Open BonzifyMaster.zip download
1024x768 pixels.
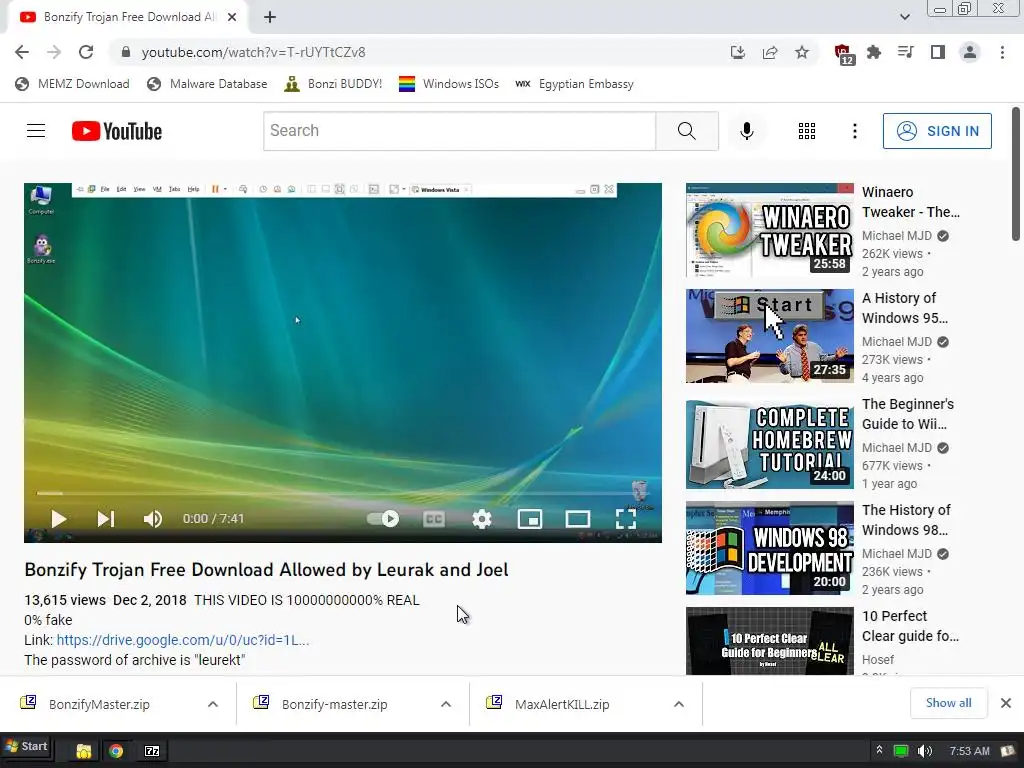(99, 705)
